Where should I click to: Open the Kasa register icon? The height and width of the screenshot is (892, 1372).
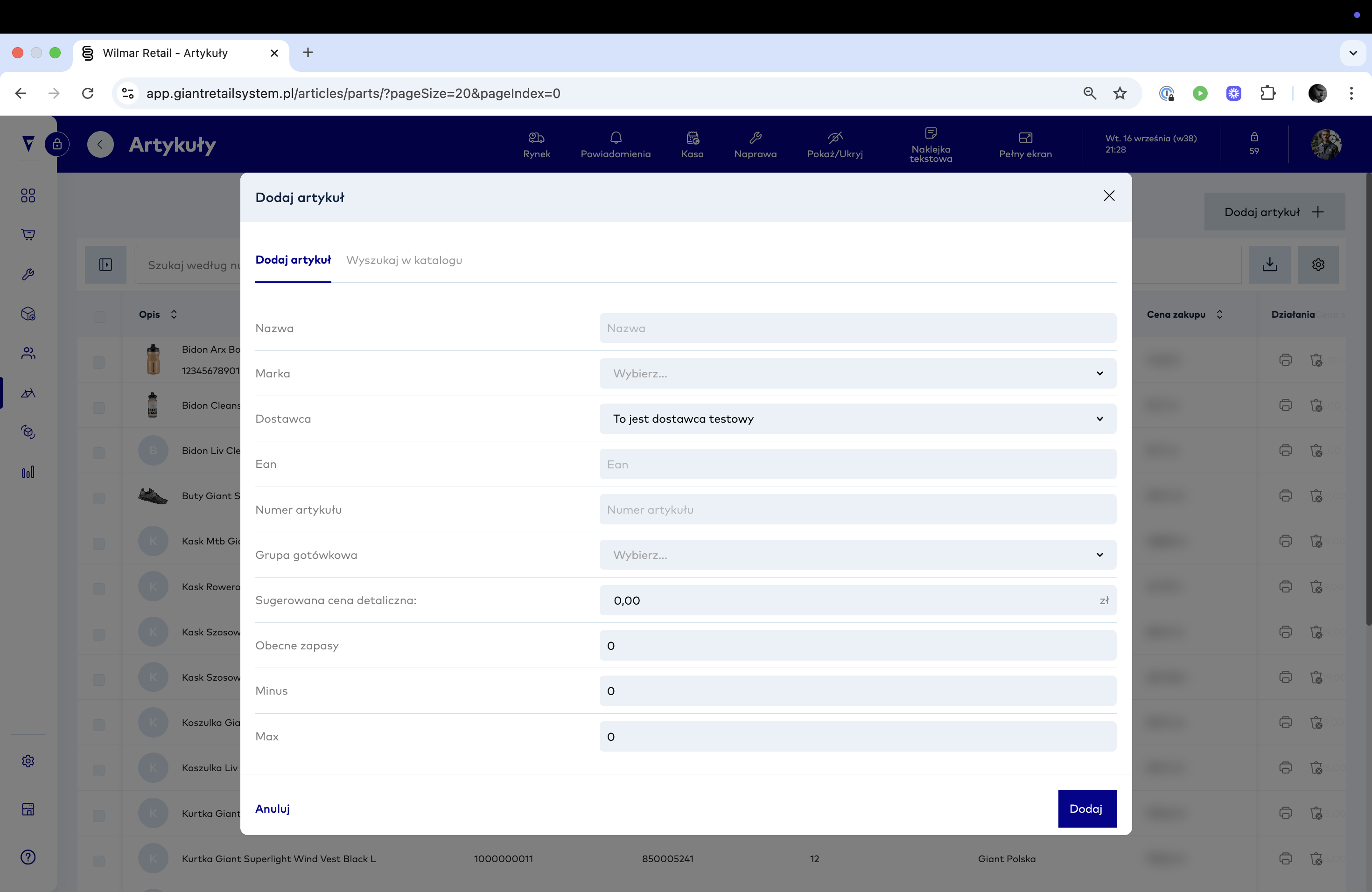(692, 144)
